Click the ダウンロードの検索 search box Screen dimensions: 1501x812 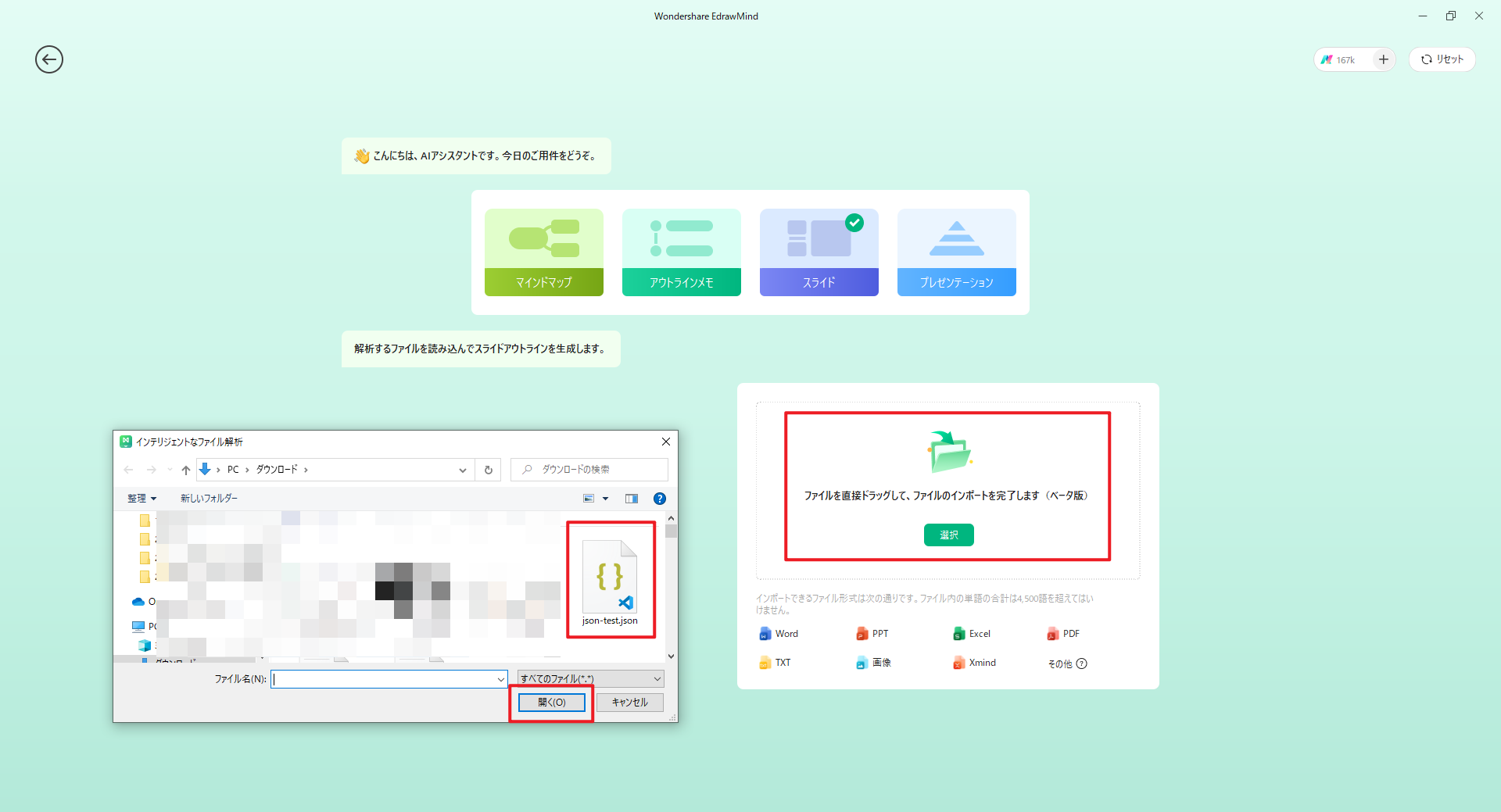(x=589, y=470)
